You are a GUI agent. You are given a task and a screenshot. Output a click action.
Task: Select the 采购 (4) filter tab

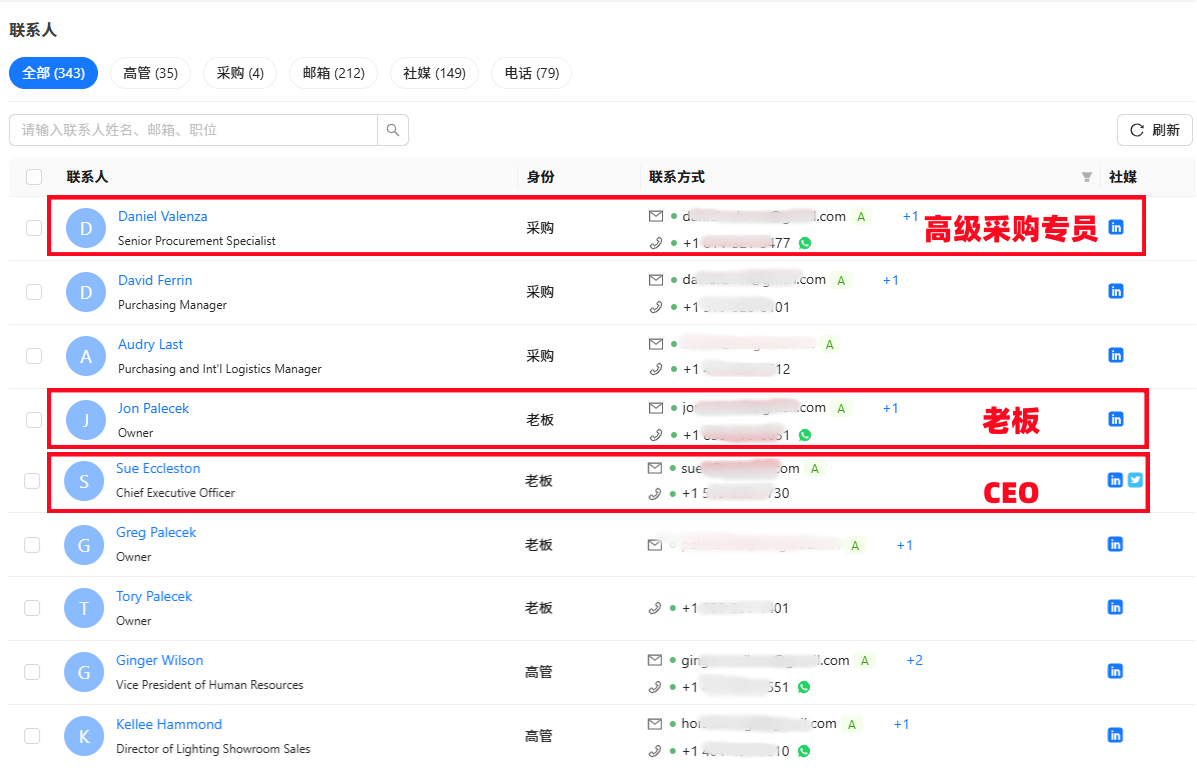(x=240, y=73)
